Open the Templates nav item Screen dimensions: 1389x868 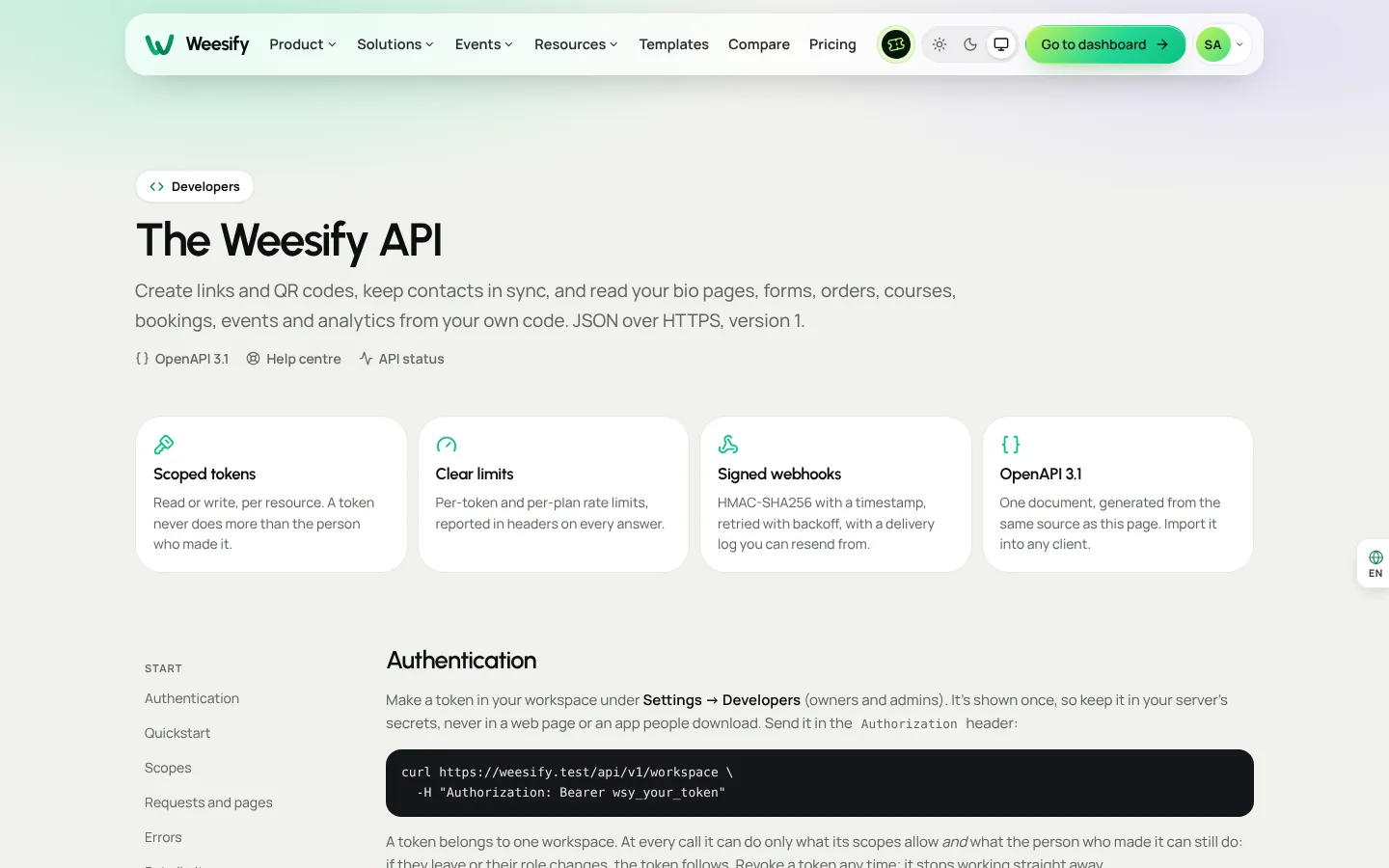coord(673,44)
